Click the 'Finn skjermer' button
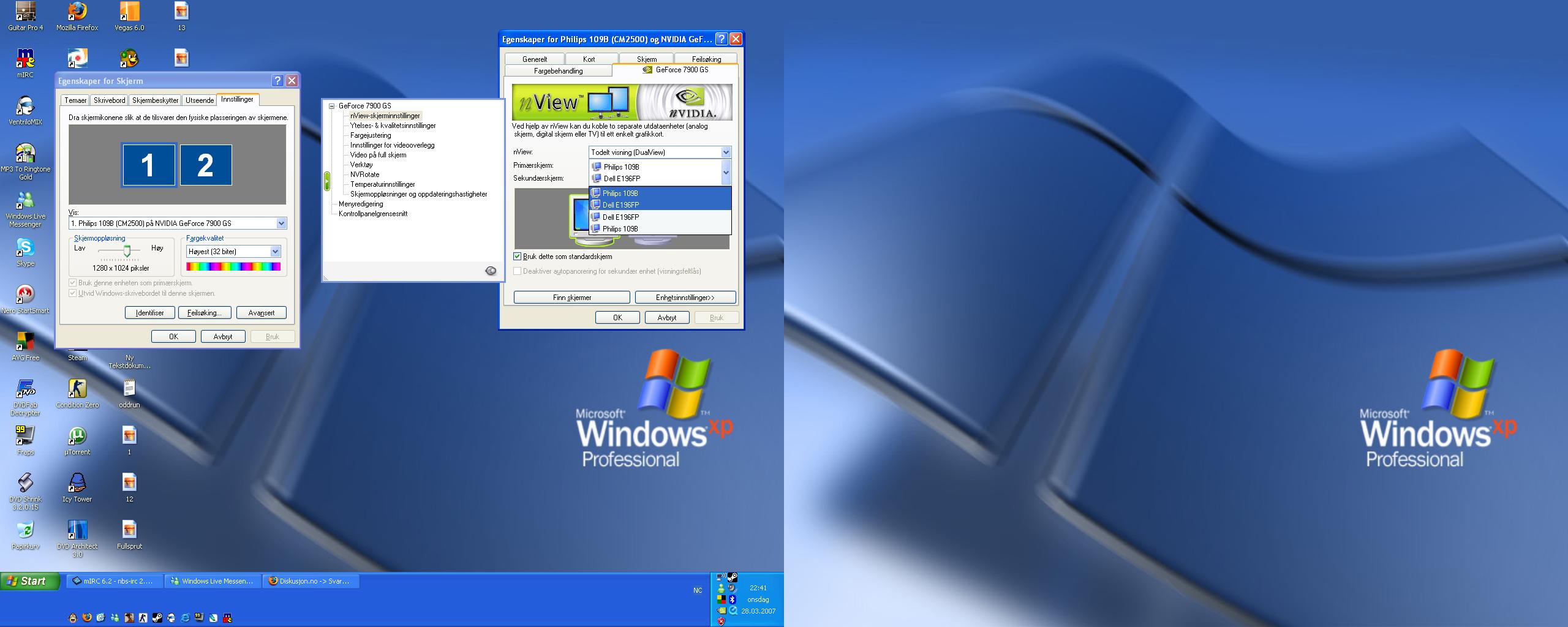Screen dimensions: 1568x627 (572, 298)
